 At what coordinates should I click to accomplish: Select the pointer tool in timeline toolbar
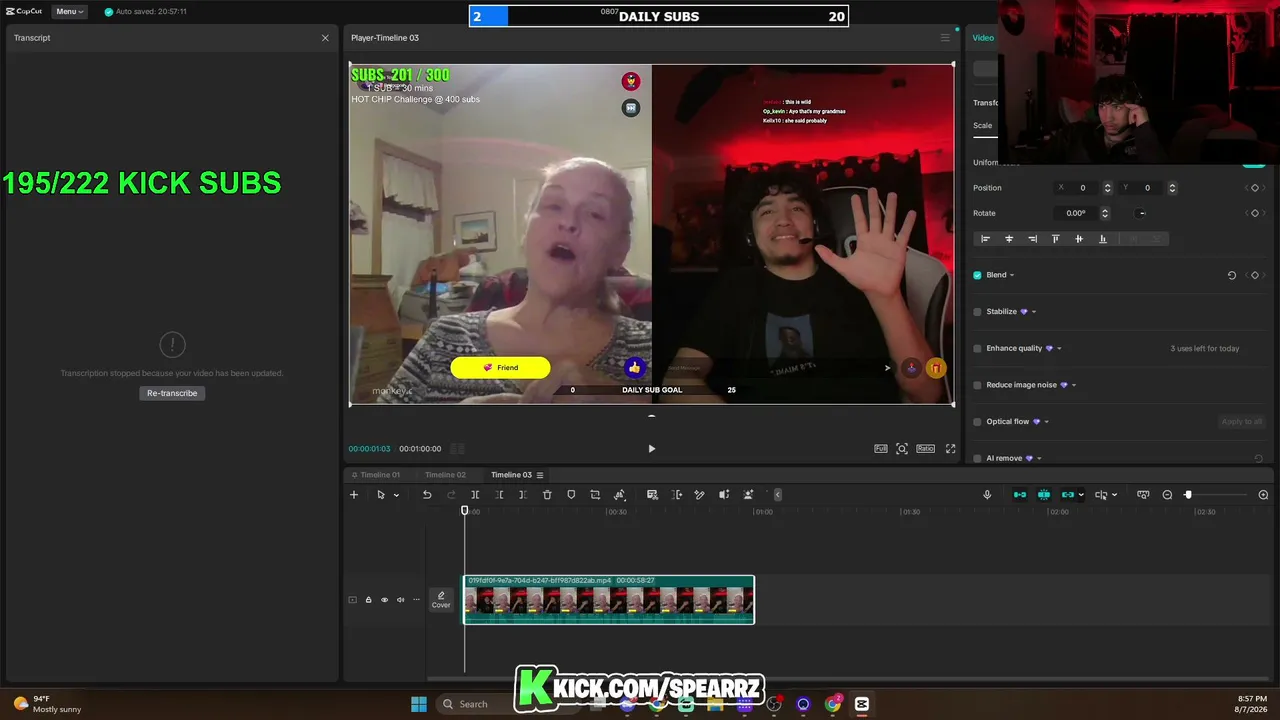click(x=381, y=495)
